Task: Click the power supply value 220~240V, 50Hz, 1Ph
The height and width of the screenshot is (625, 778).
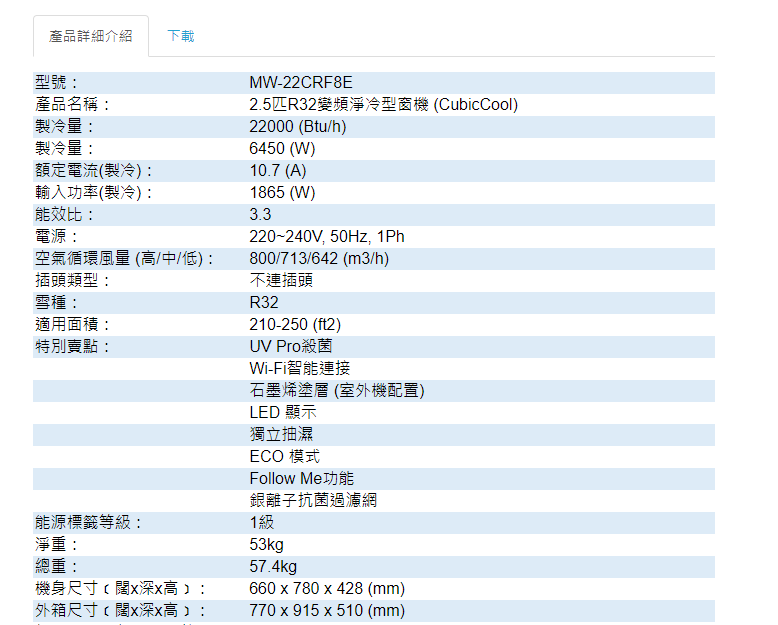Action: coord(326,236)
